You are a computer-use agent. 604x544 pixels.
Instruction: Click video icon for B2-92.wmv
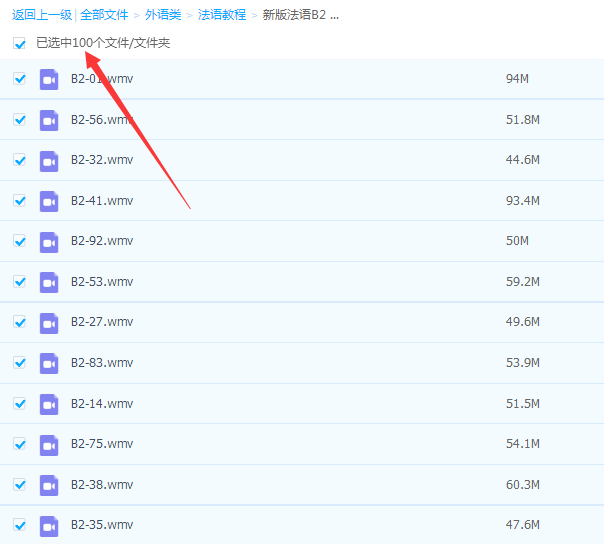[x=49, y=241]
